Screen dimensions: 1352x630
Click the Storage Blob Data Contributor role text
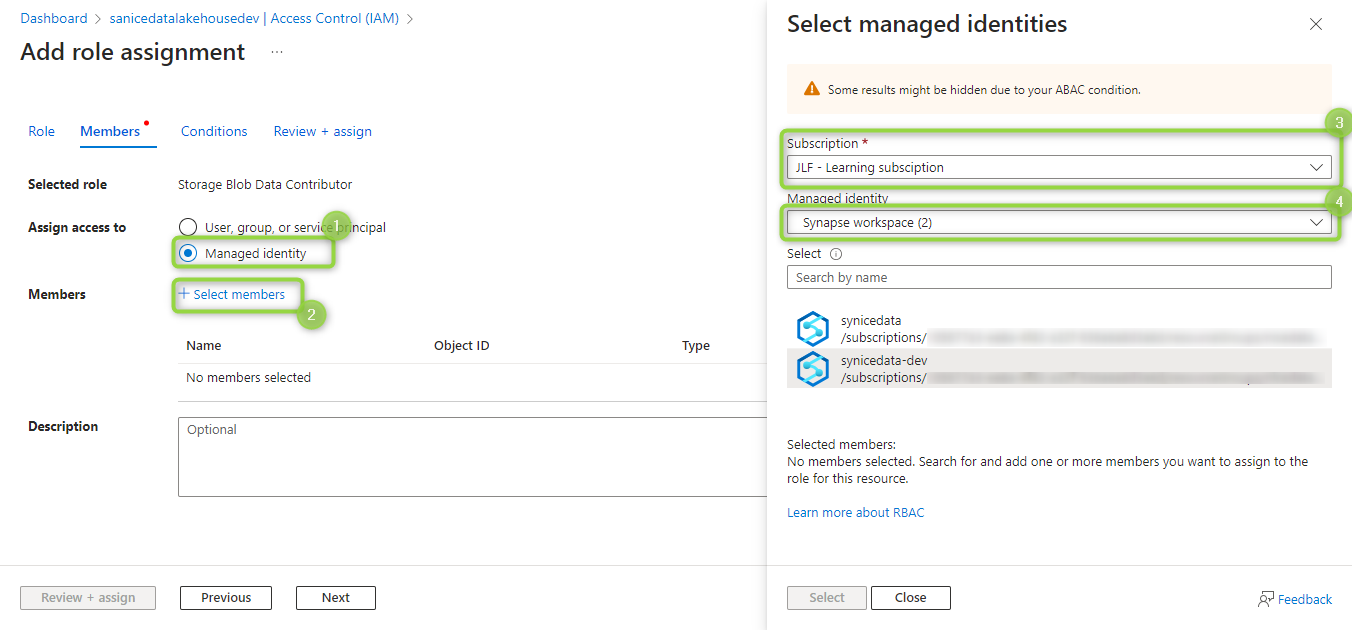tap(265, 184)
